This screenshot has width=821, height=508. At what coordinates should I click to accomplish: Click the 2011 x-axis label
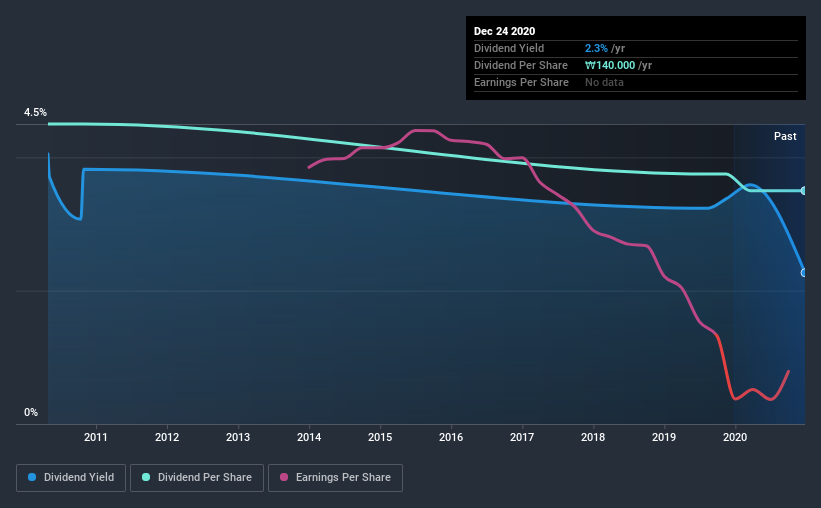pos(96,437)
